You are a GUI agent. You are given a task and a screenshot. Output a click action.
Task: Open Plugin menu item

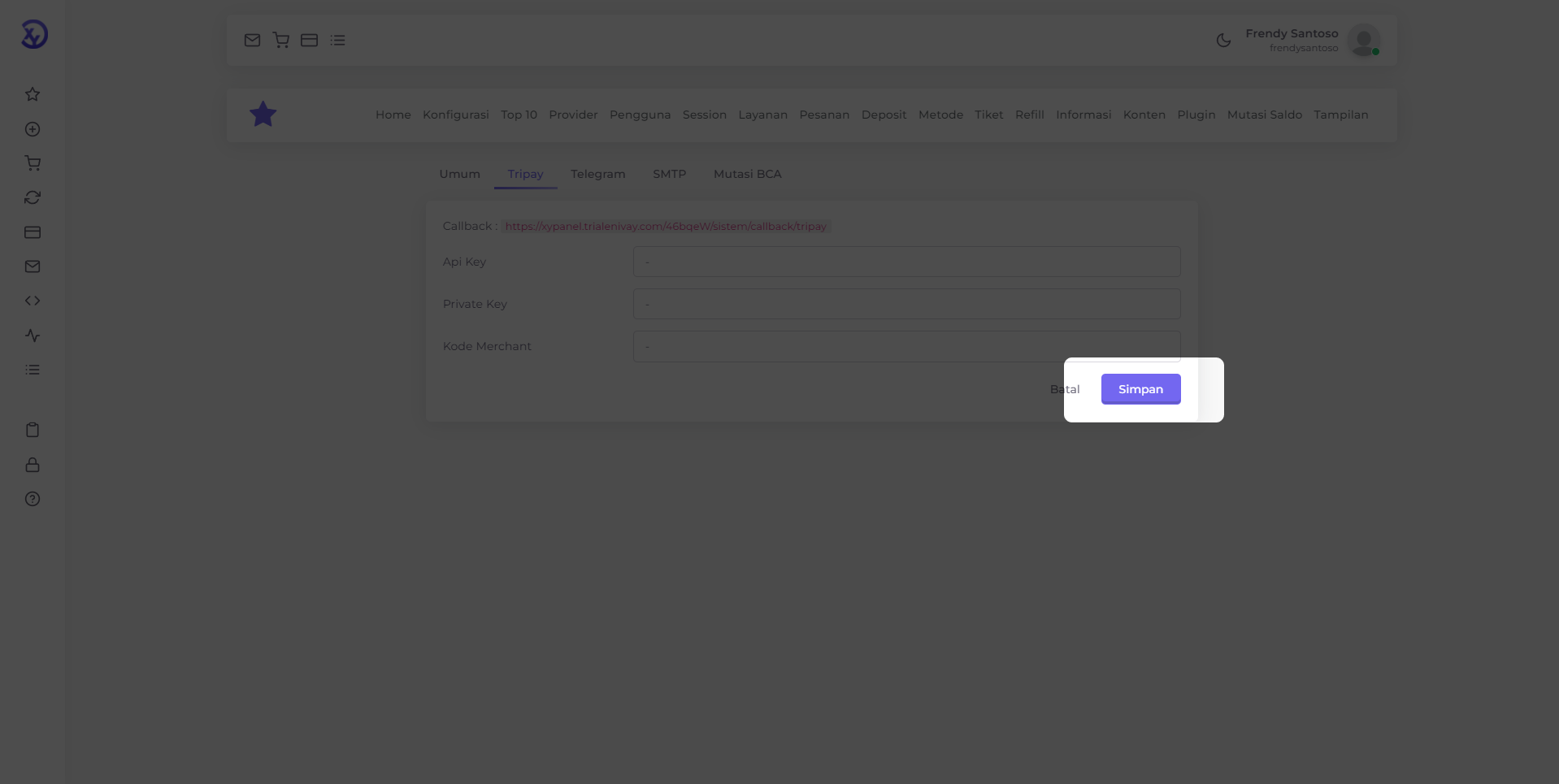(1196, 115)
